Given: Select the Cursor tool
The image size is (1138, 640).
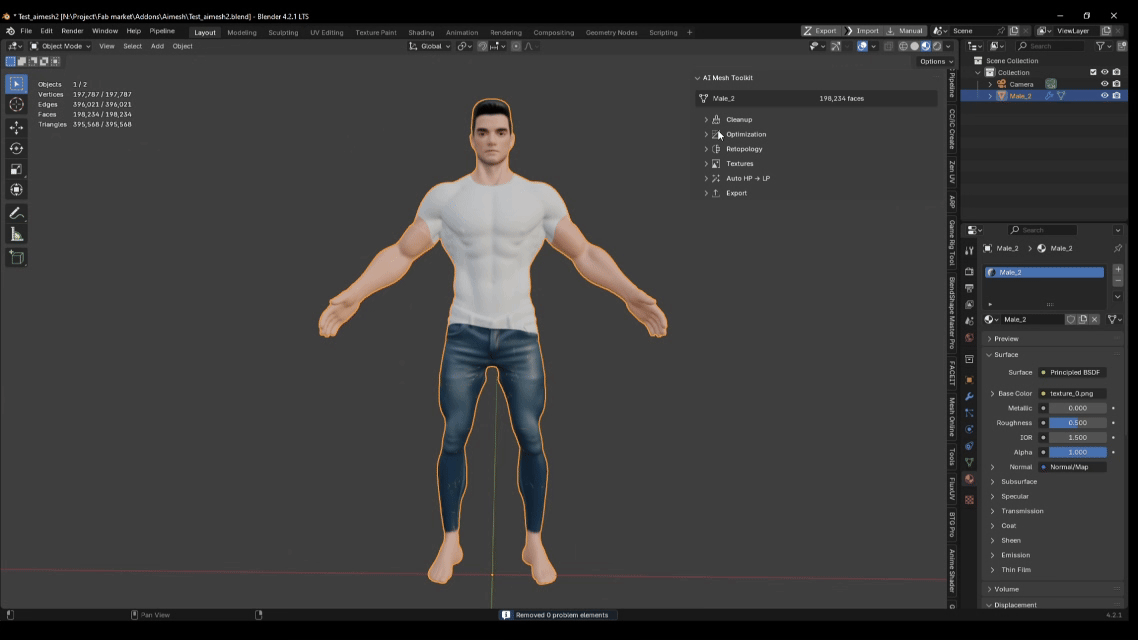Looking at the screenshot, I should [x=17, y=104].
